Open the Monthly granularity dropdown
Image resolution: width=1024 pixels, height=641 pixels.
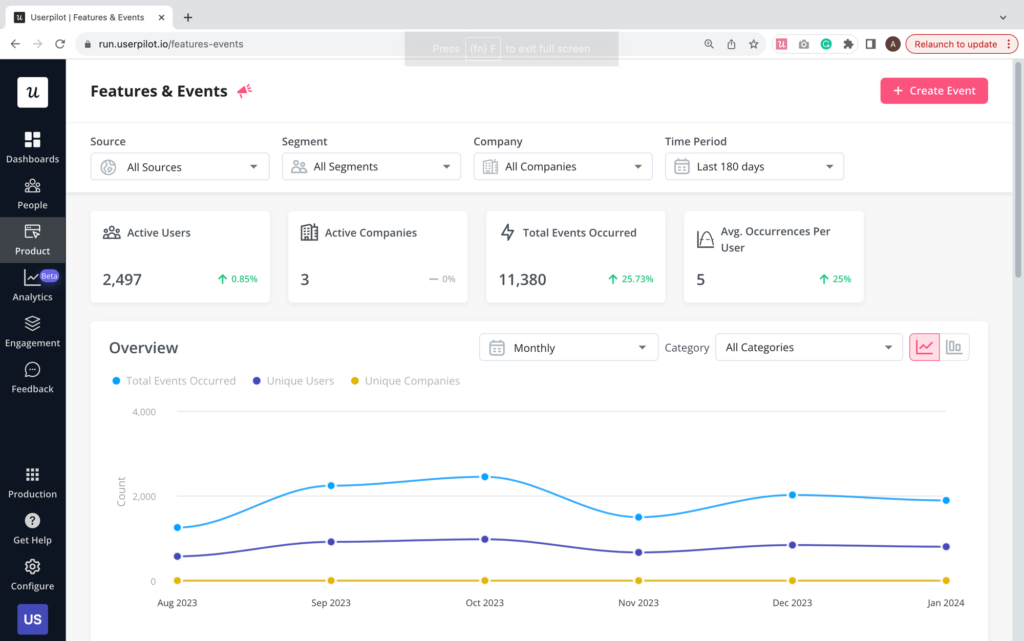tap(567, 347)
